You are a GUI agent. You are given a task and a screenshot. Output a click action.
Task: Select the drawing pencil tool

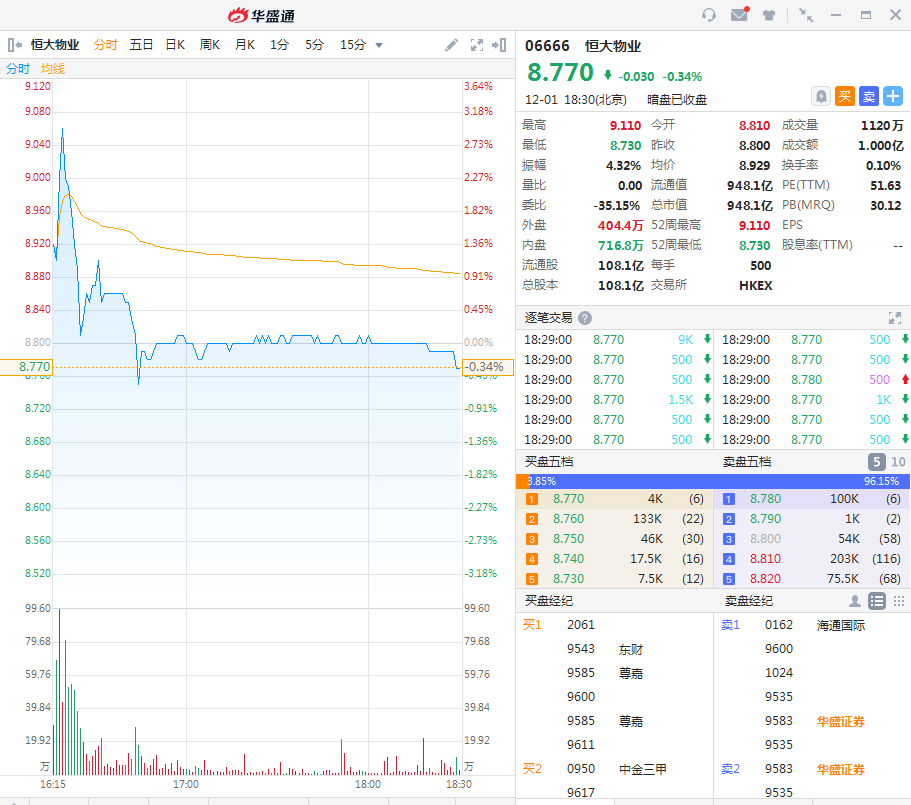pyautogui.click(x=451, y=45)
